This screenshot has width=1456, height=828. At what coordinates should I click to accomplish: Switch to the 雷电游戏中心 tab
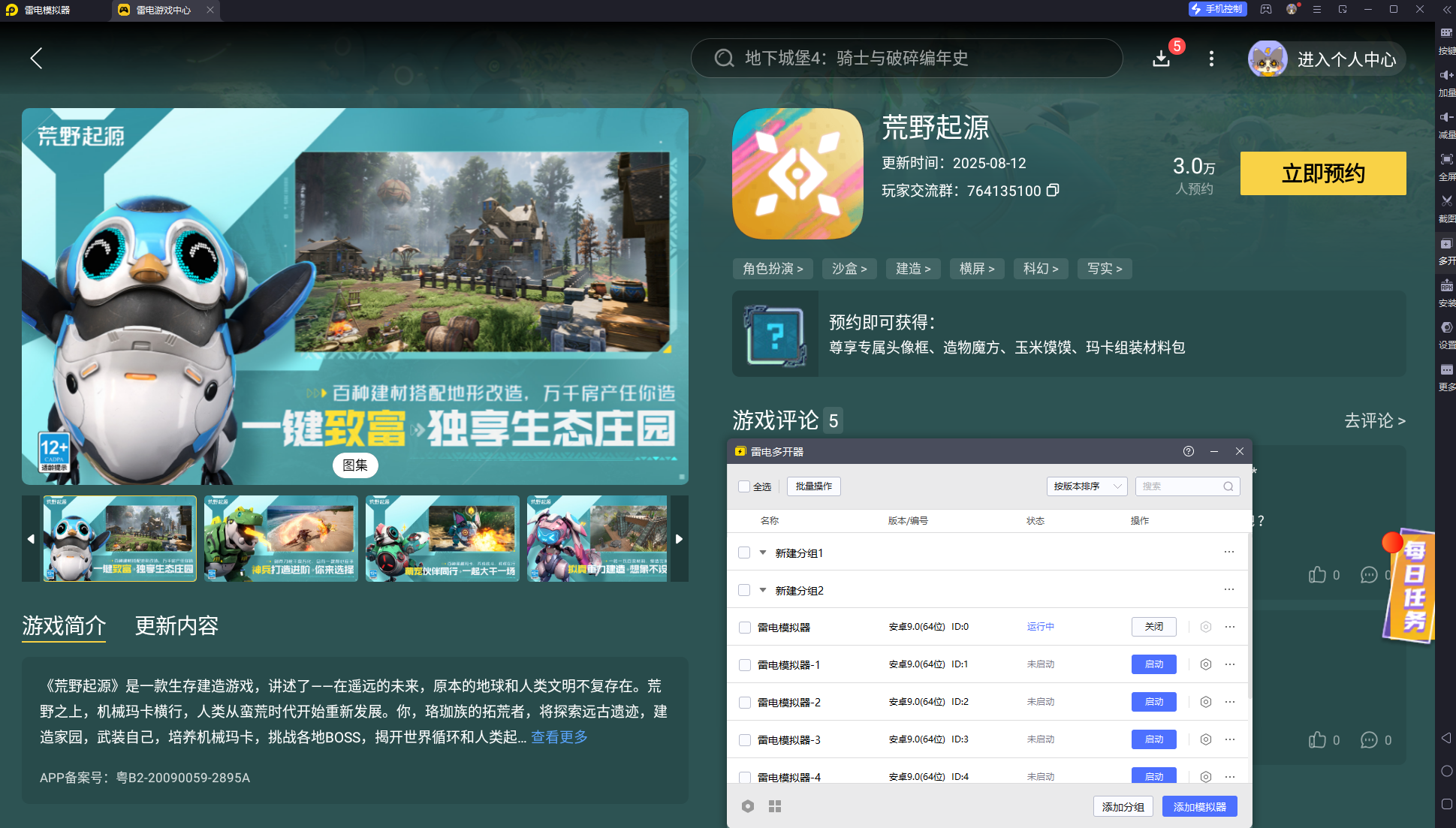click(x=163, y=10)
